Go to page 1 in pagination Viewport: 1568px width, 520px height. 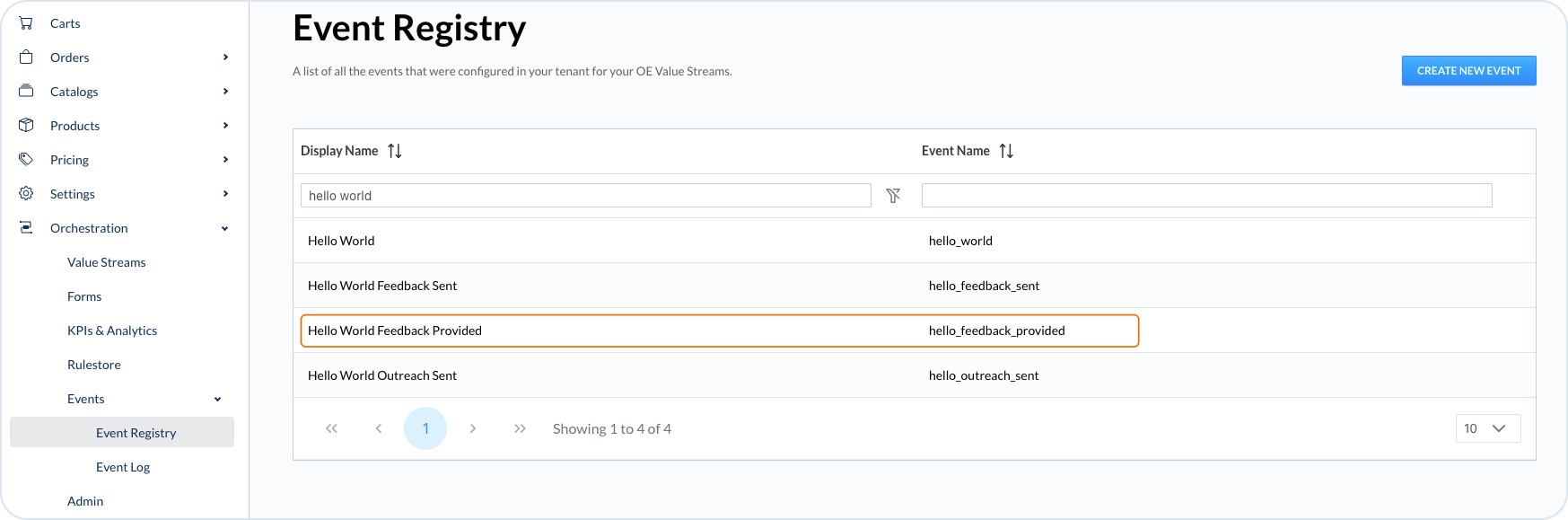point(425,428)
